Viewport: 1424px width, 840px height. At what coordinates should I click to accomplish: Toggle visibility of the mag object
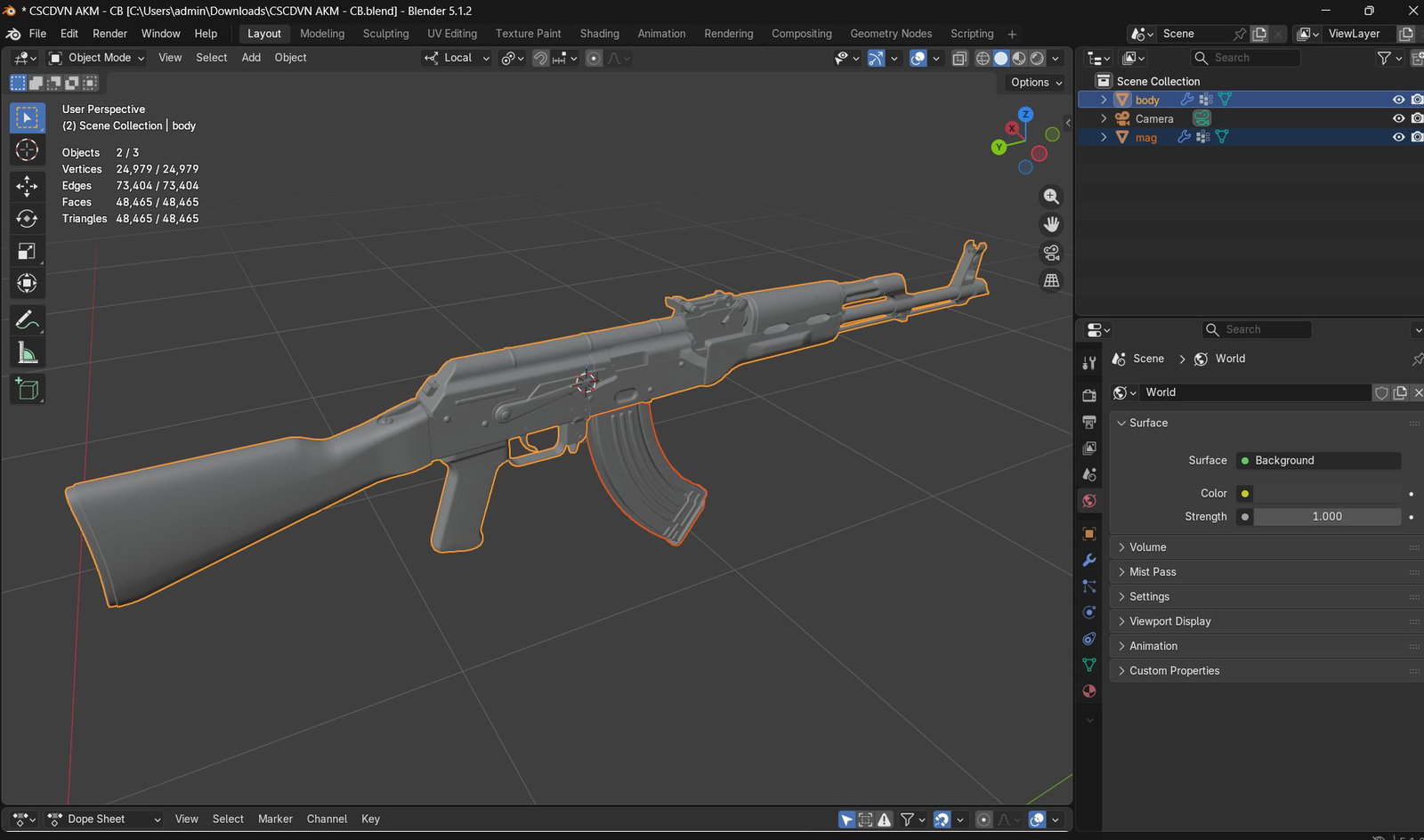click(1398, 137)
